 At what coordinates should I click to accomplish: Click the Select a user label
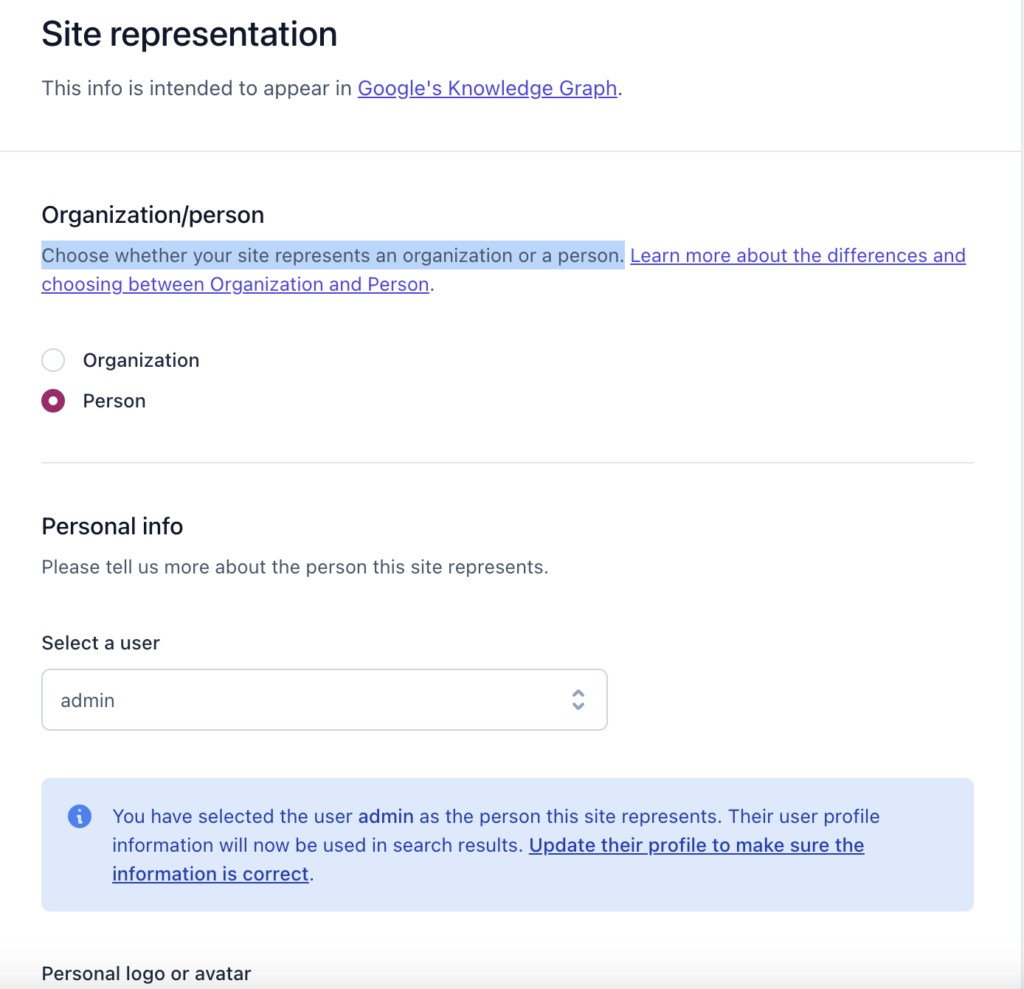tap(101, 643)
